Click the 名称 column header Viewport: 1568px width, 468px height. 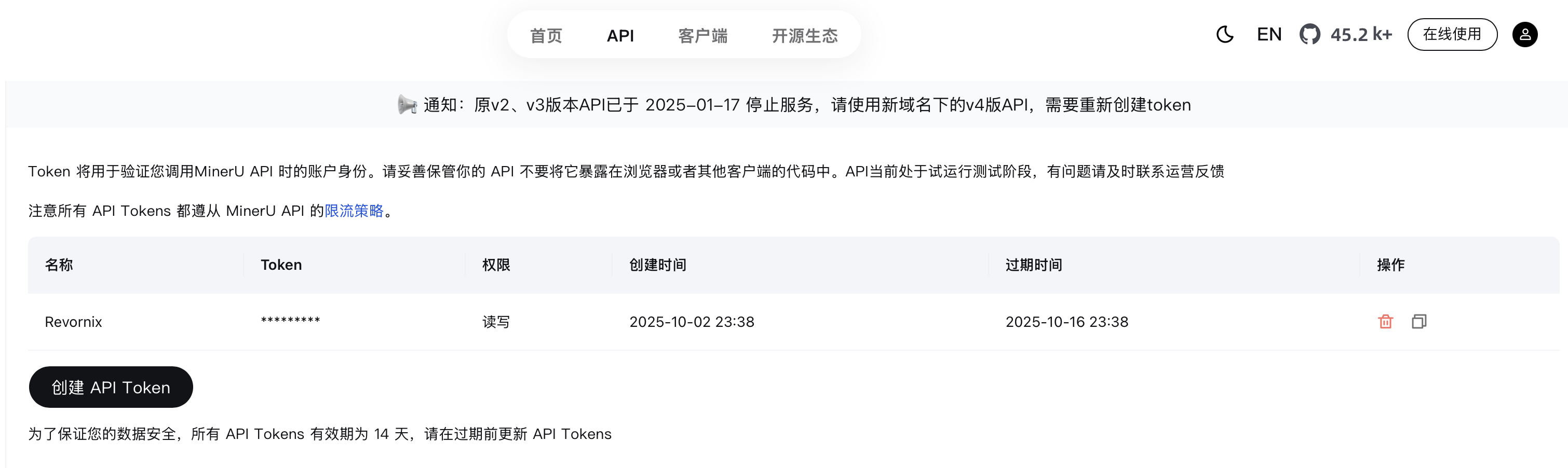tap(59, 265)
